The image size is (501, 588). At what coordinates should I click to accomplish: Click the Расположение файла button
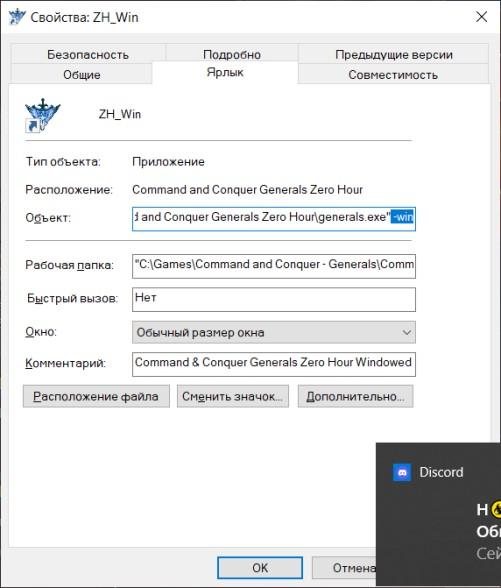click(x=96, y=396)
